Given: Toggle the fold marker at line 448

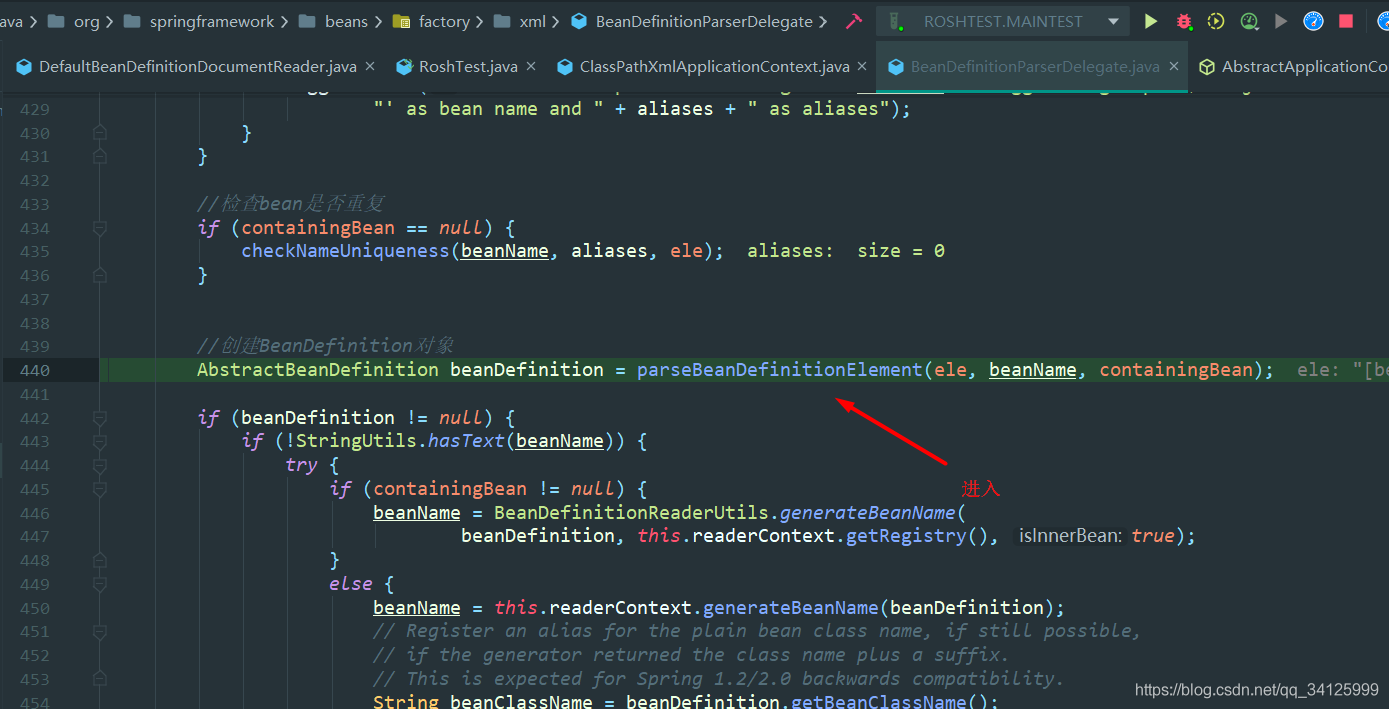Looking at the screenshot, I should 99,560.
